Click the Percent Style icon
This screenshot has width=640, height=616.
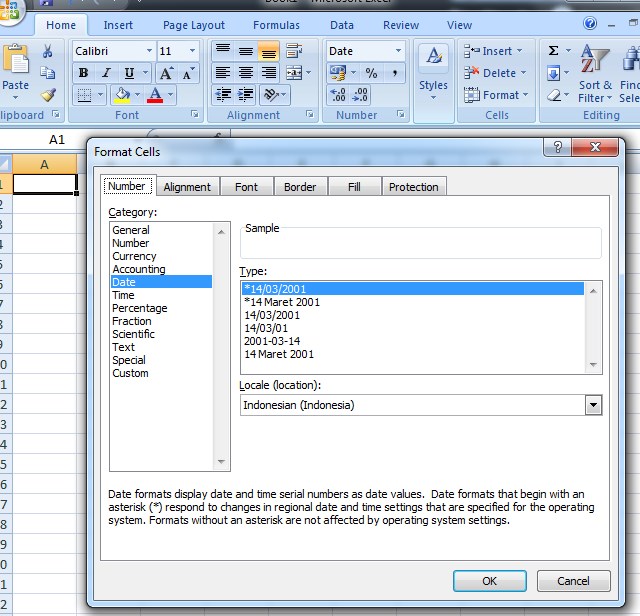(x=371, y=73)
